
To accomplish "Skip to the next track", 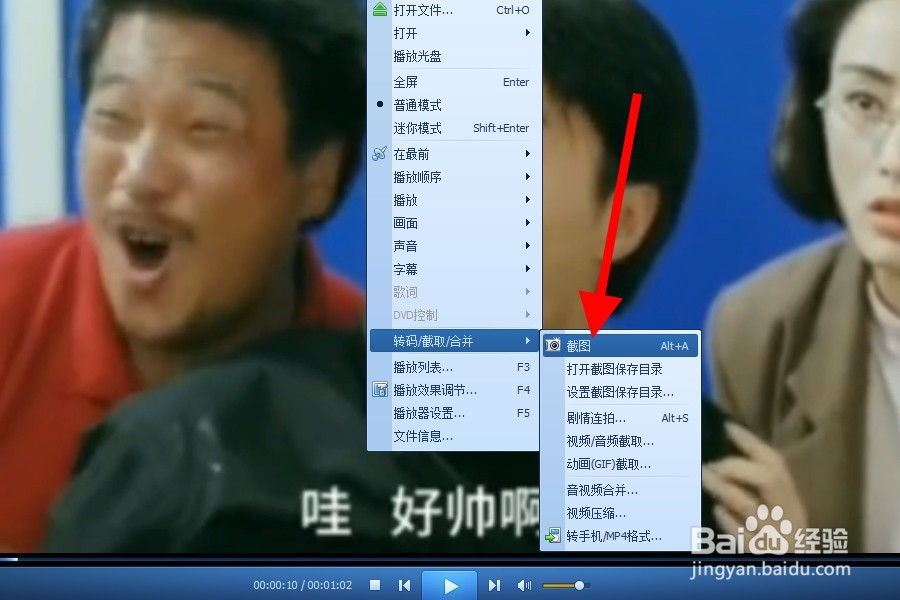I will (x=494, y=585).
